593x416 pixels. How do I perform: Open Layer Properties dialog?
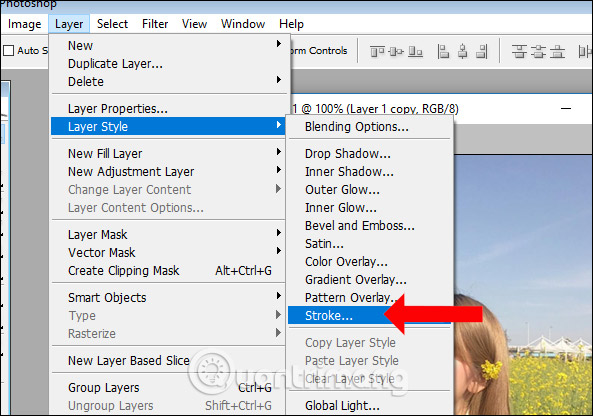coord(168,109)
